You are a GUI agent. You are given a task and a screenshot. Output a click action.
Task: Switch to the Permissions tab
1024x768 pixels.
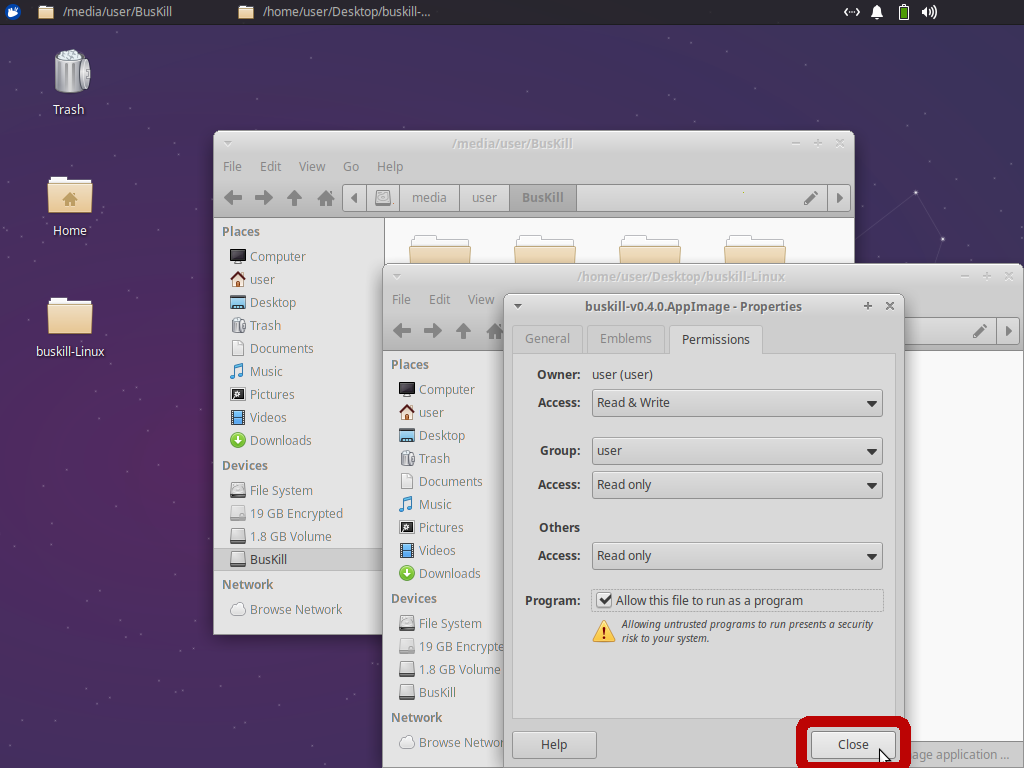(x=716, y=339)
